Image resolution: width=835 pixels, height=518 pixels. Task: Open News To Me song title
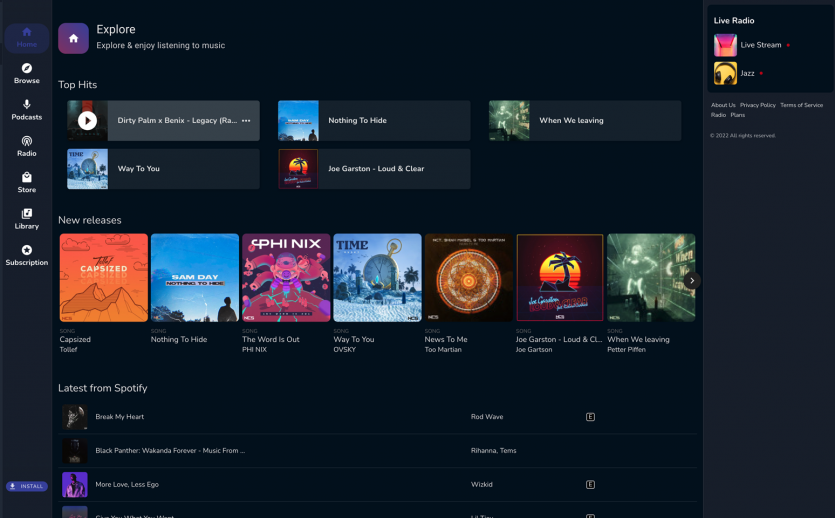[446, 340]
